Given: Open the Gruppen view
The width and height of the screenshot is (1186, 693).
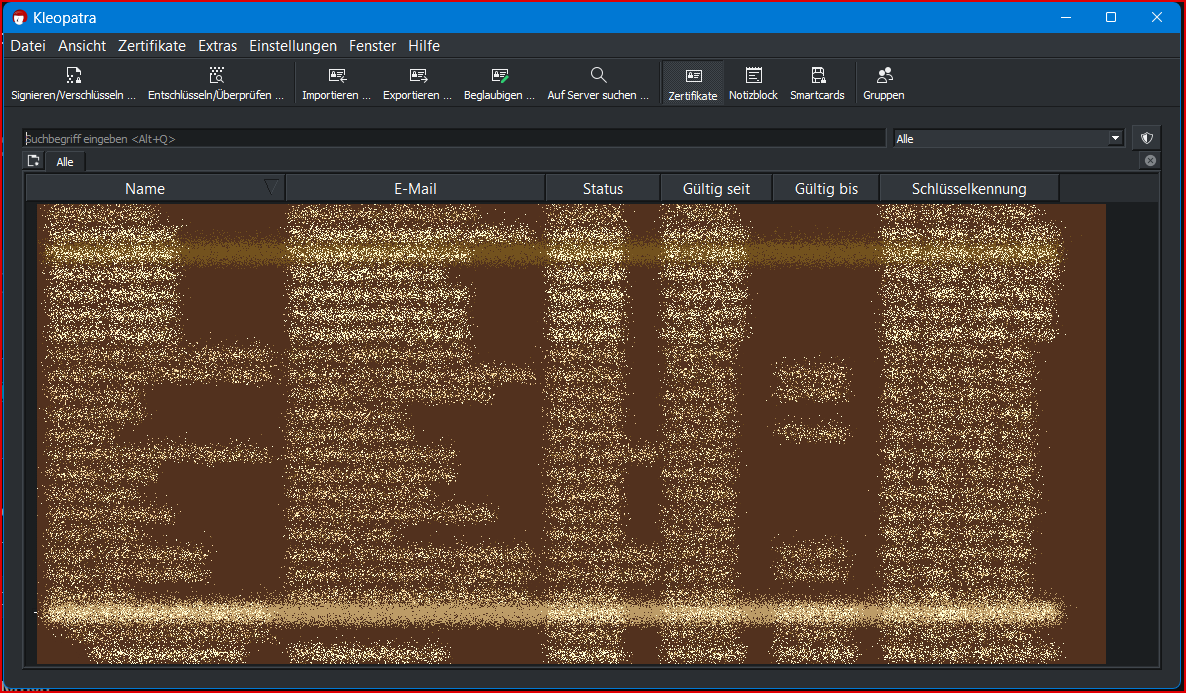Looking at the screenshot, I should [884, 76].
